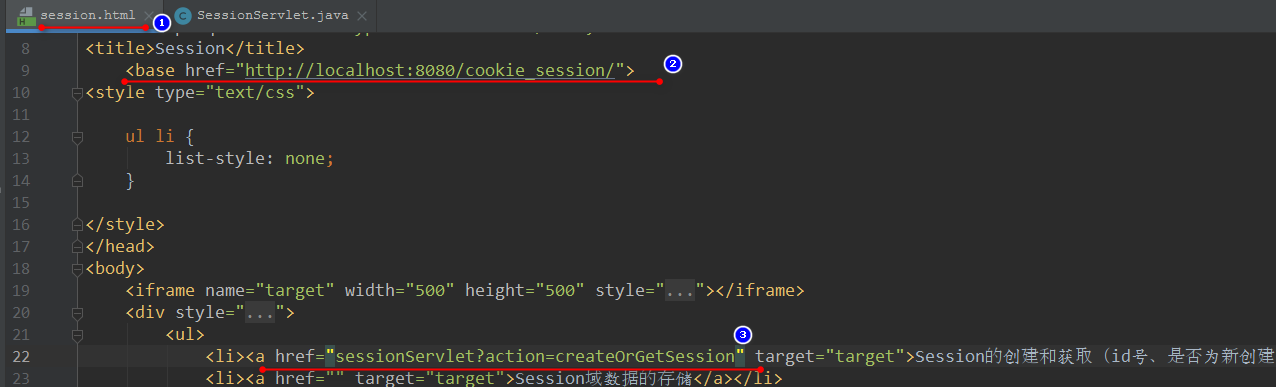1276x387 pixels.
Task: Click the 'ul li' CSS selector
Action: pyautogui.click(x=150, y=137)
